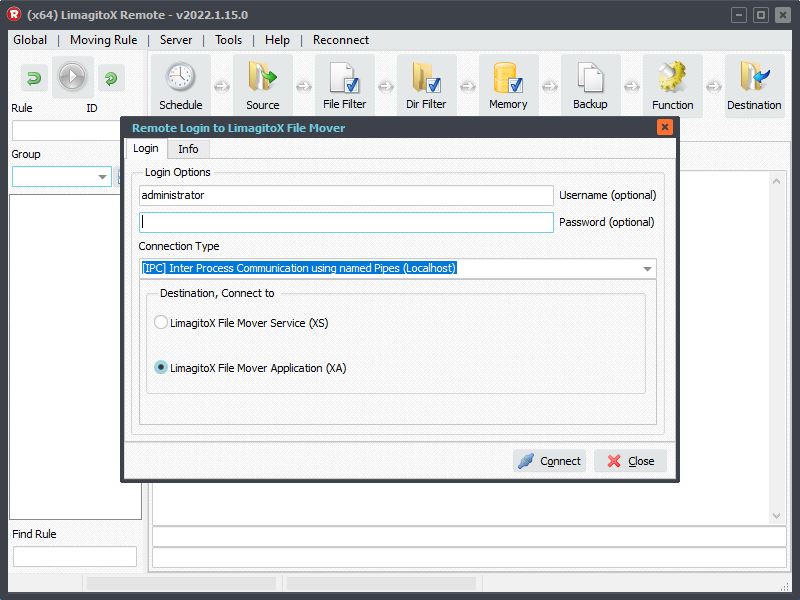Click the arrow between Memory and Backup
The height and width of the screenshot is (600, 800).
point(549,86)
